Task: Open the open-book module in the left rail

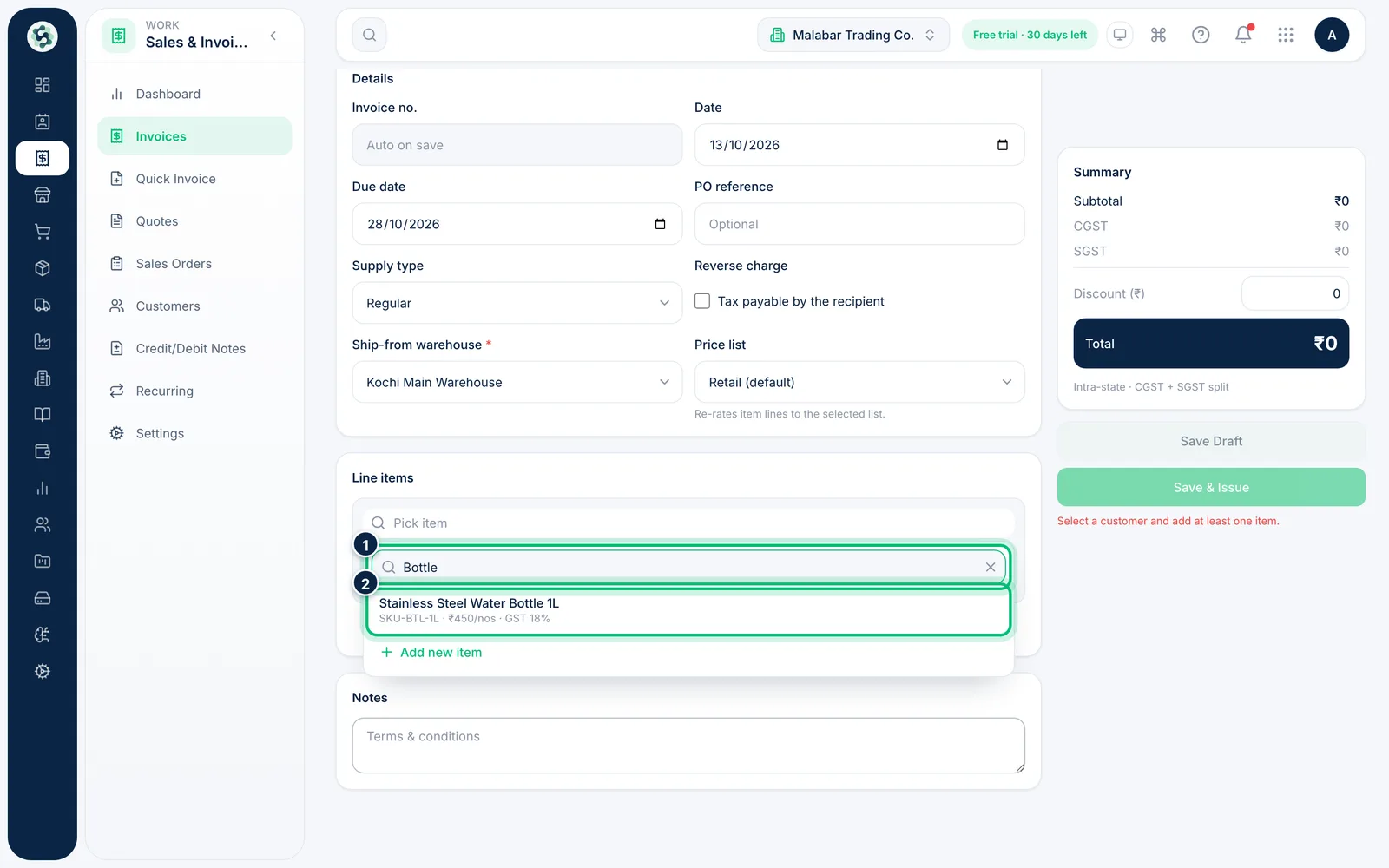Action: [x=42, y=415]
